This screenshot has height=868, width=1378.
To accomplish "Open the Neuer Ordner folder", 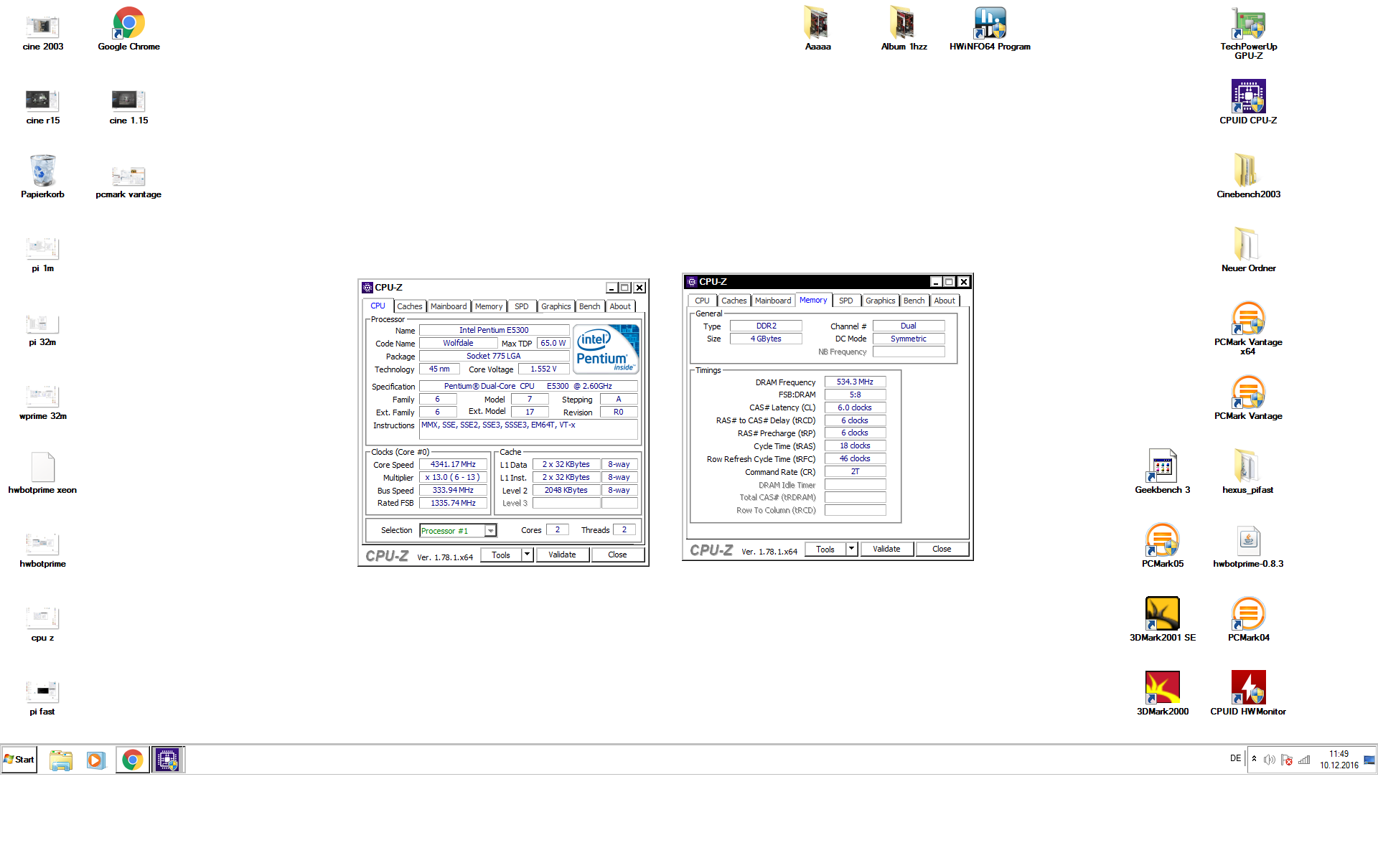I will pyautogui.click(x=1248, y=250).
